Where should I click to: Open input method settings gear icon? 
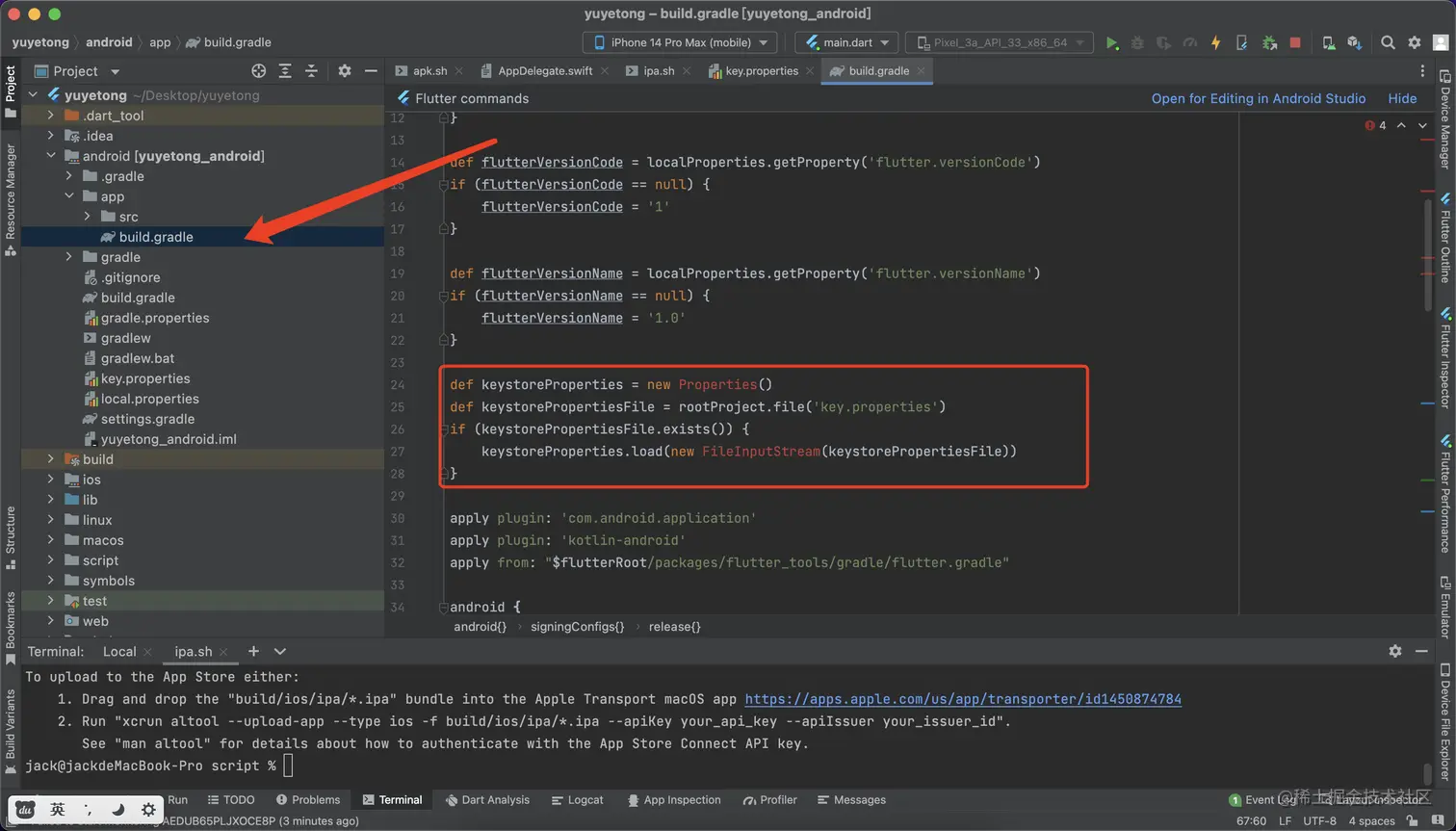click(148, 810)
